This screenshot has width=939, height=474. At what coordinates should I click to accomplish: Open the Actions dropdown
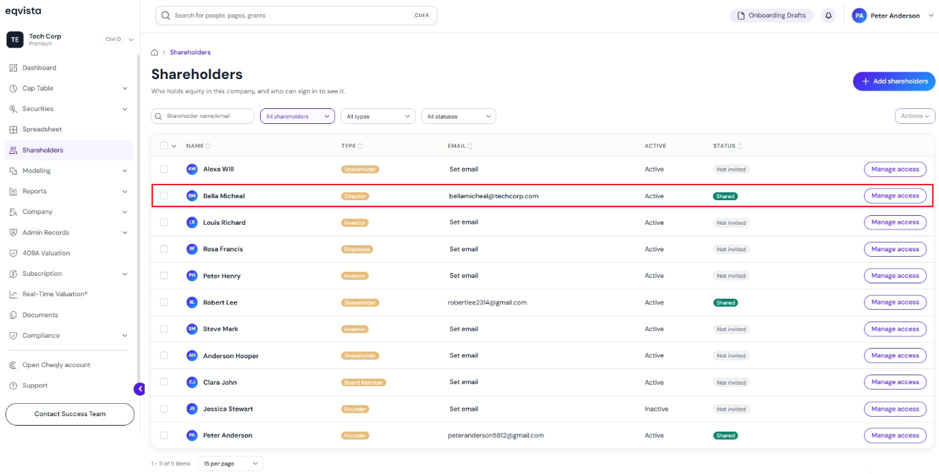click(914, 116)
